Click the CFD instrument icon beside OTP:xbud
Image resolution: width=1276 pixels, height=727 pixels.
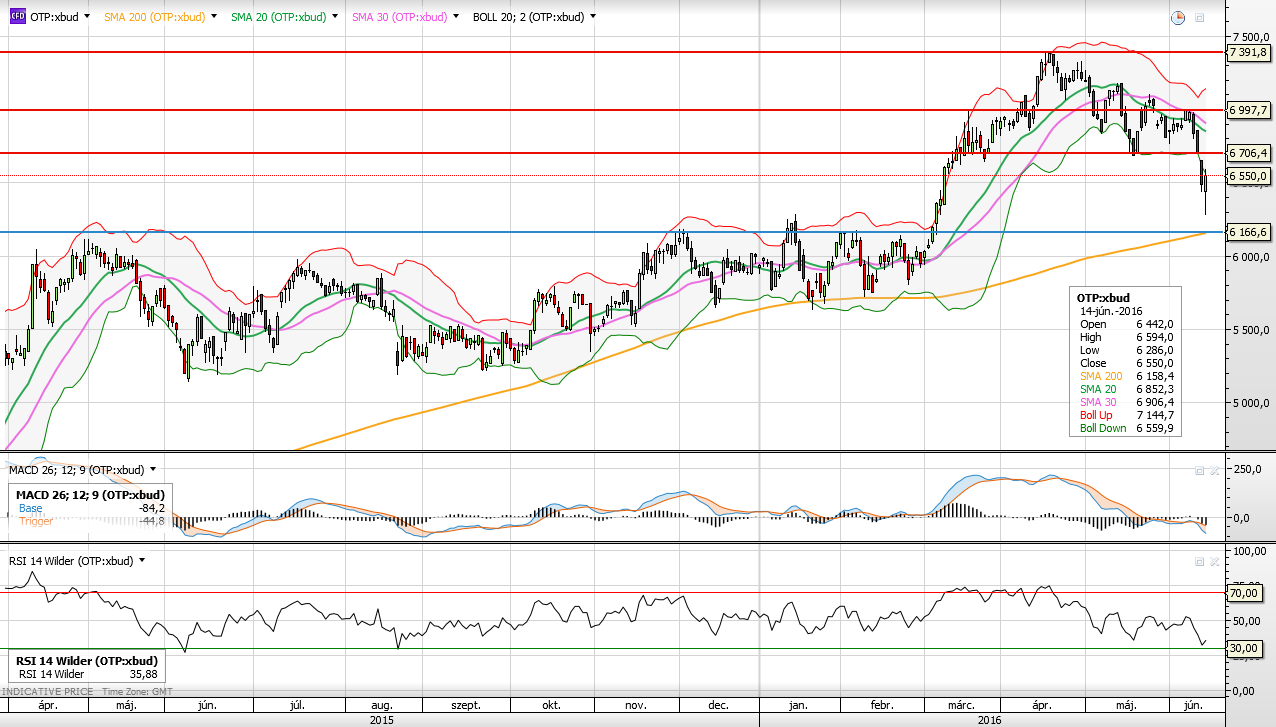click(x=18, y=17)
